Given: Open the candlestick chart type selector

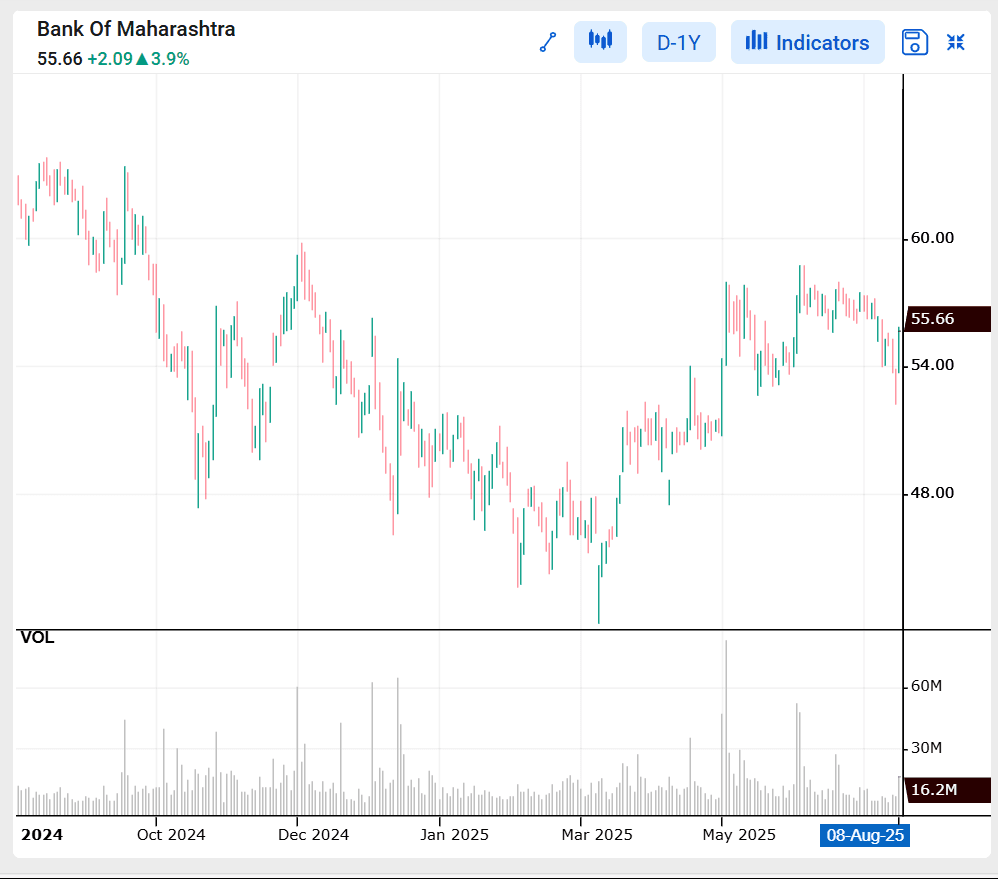Looking at the screenshot, I should pyautogui.click(x=600, y=42).
